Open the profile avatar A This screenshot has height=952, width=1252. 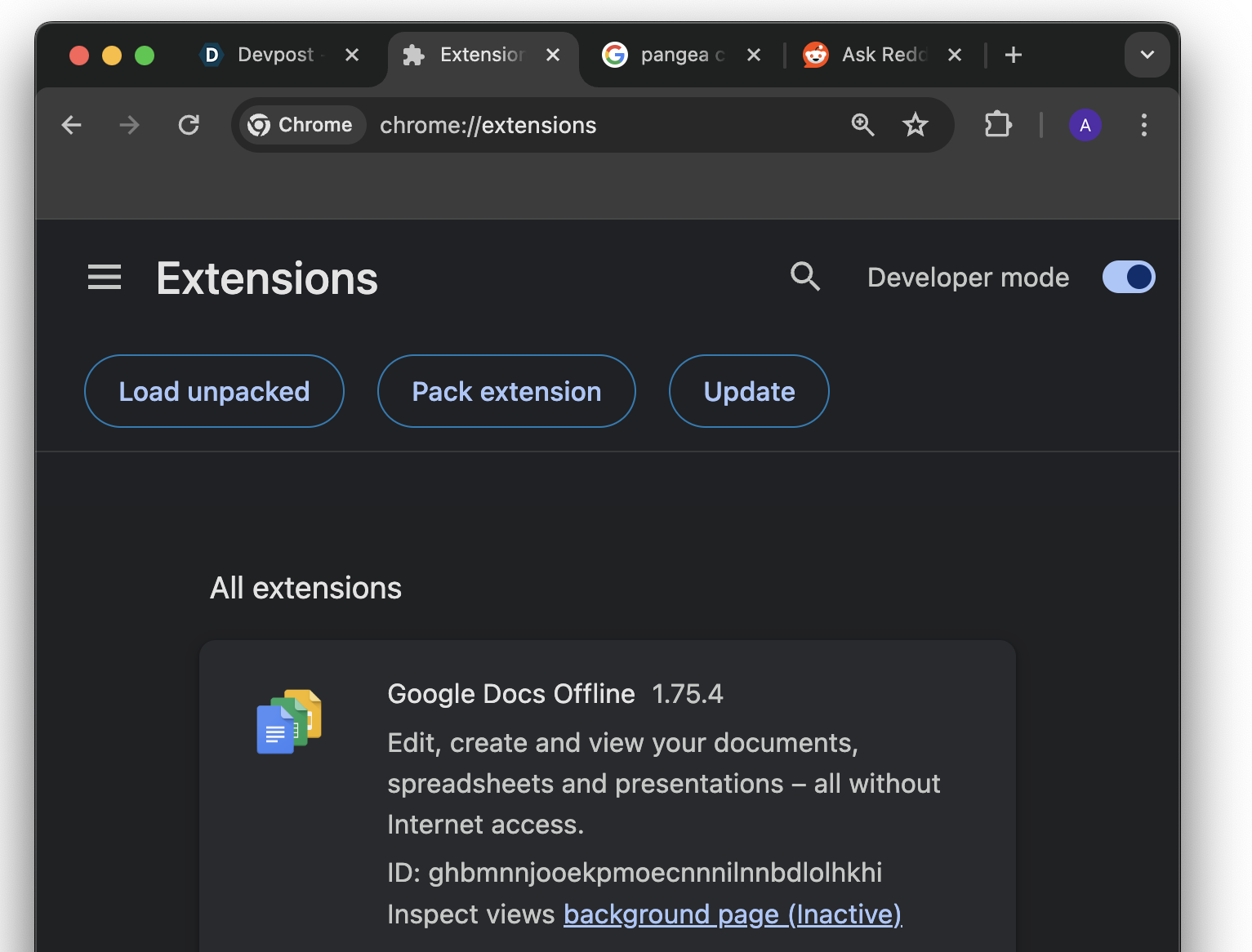click(x=1085, y=125)
